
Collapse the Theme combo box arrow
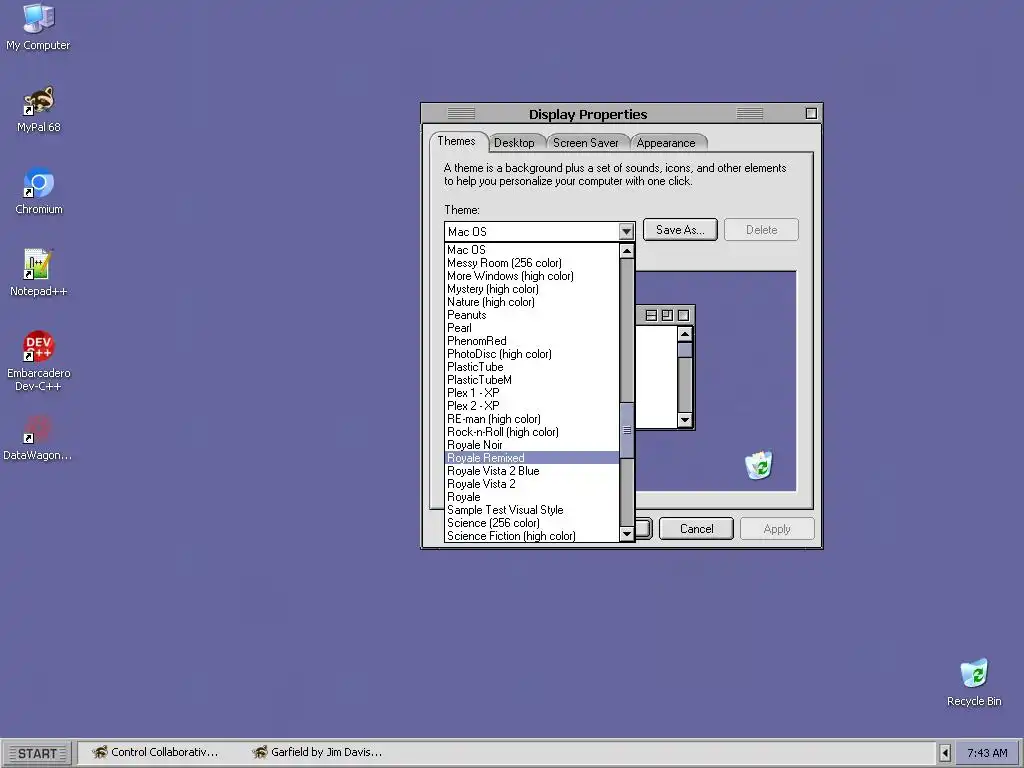[x=626, y=231]
